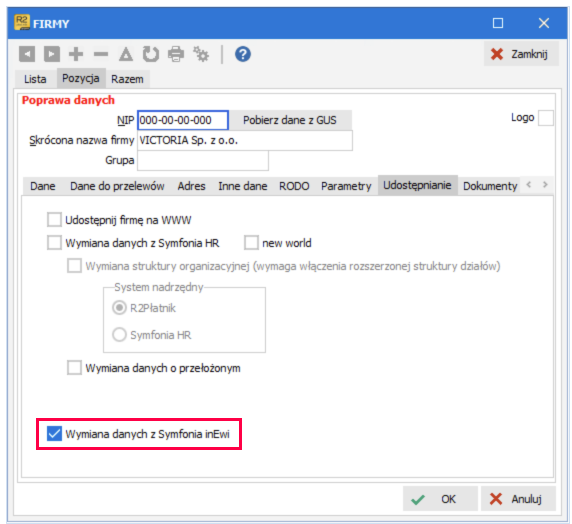Open the Dane tab

[x=43, y=186]
